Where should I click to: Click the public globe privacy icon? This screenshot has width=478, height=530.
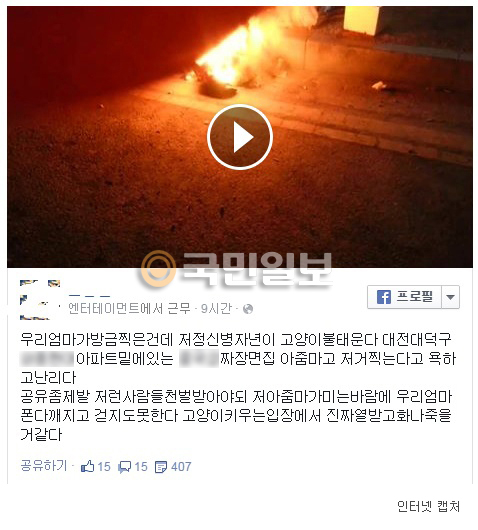click(248, 309)
